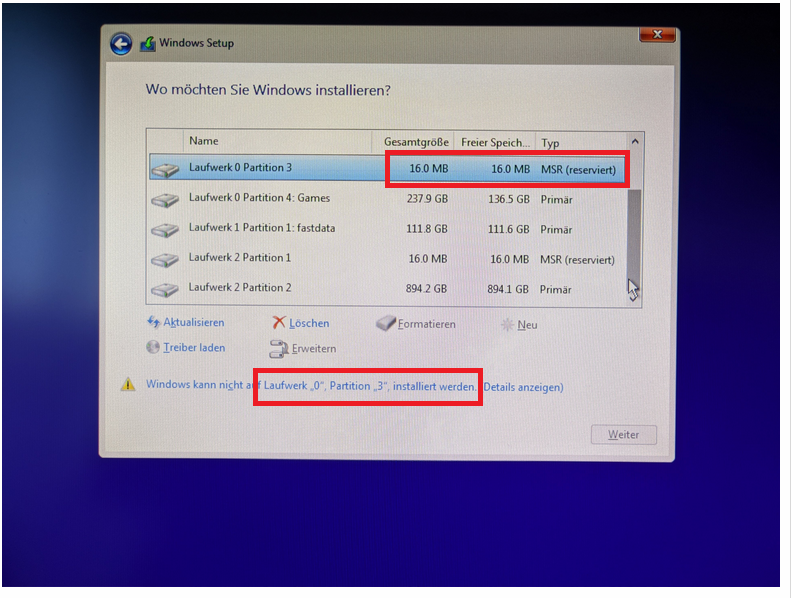Click Primär type of fastdata partition

[556, 230]
